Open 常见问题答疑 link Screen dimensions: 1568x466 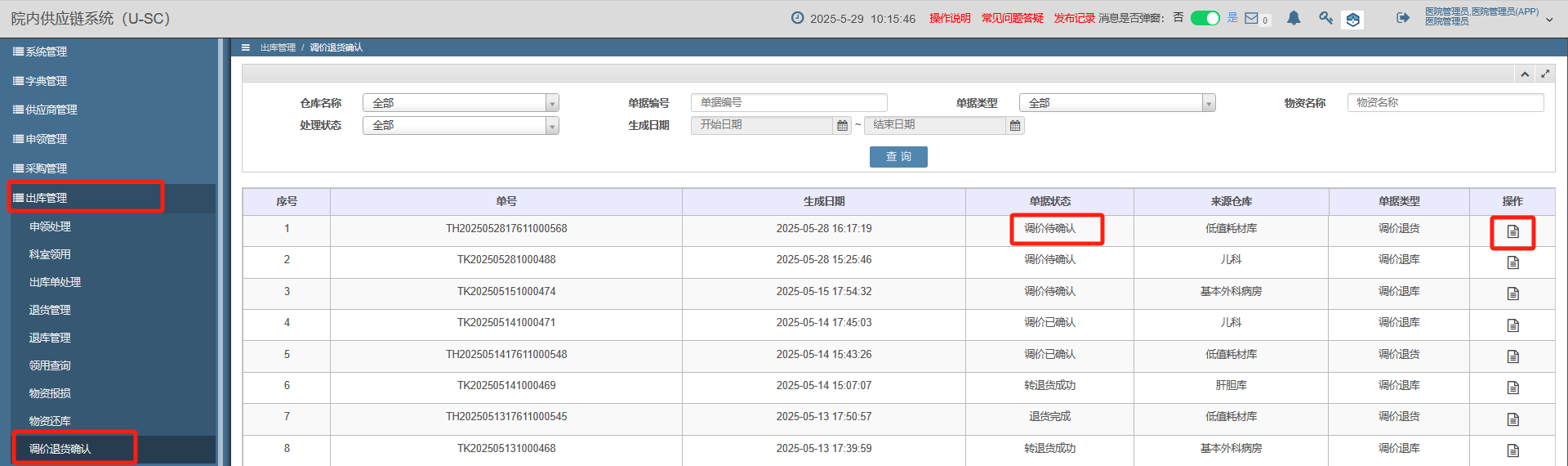(1013, 18)
